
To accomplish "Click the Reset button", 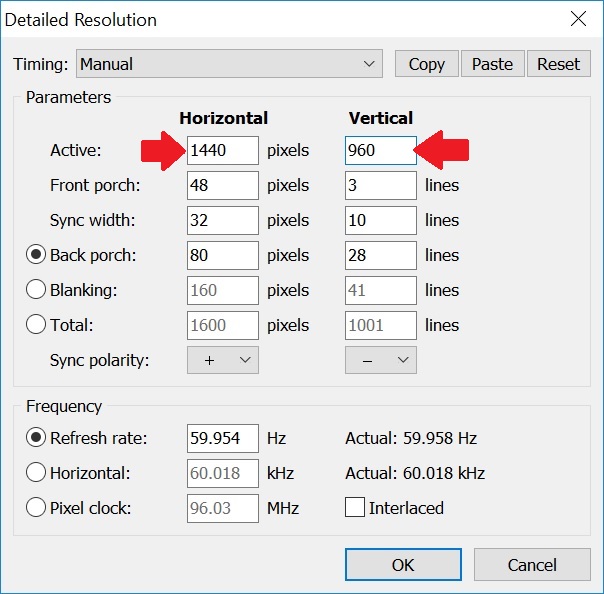I will (x=559, y=64).
